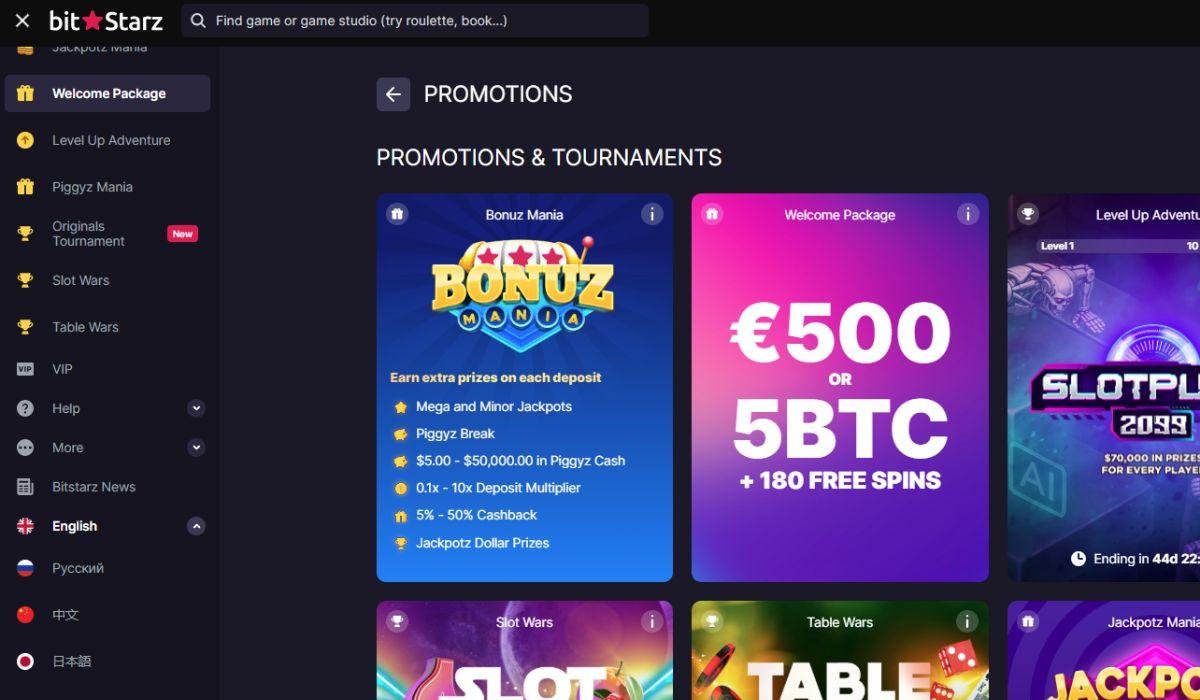Open Slot Wars in the sidebar

pyautogui.click(x=80, y=280)
